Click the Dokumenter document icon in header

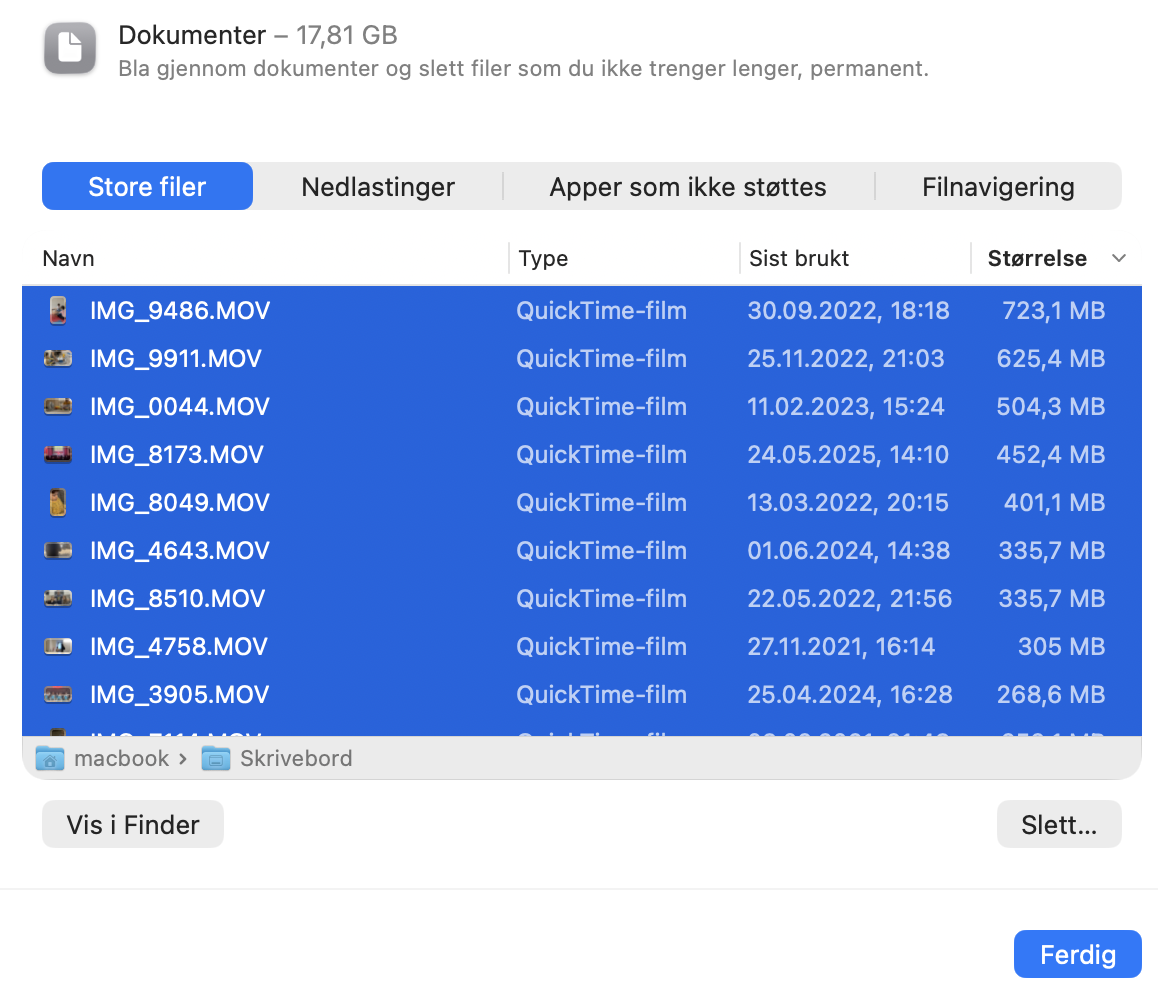[70, 49]
